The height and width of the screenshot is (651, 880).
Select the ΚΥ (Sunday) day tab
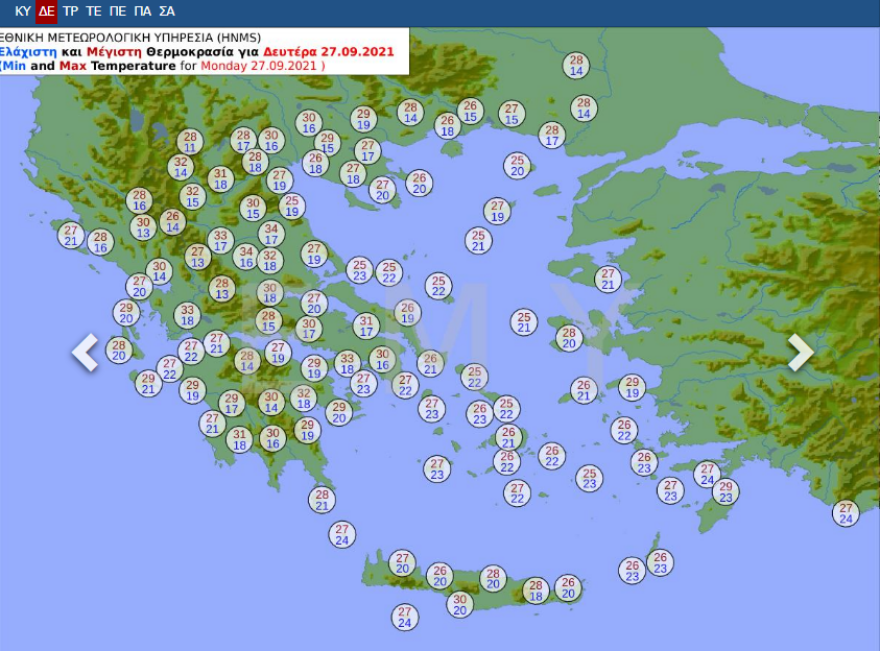click(x=23, y=12)
